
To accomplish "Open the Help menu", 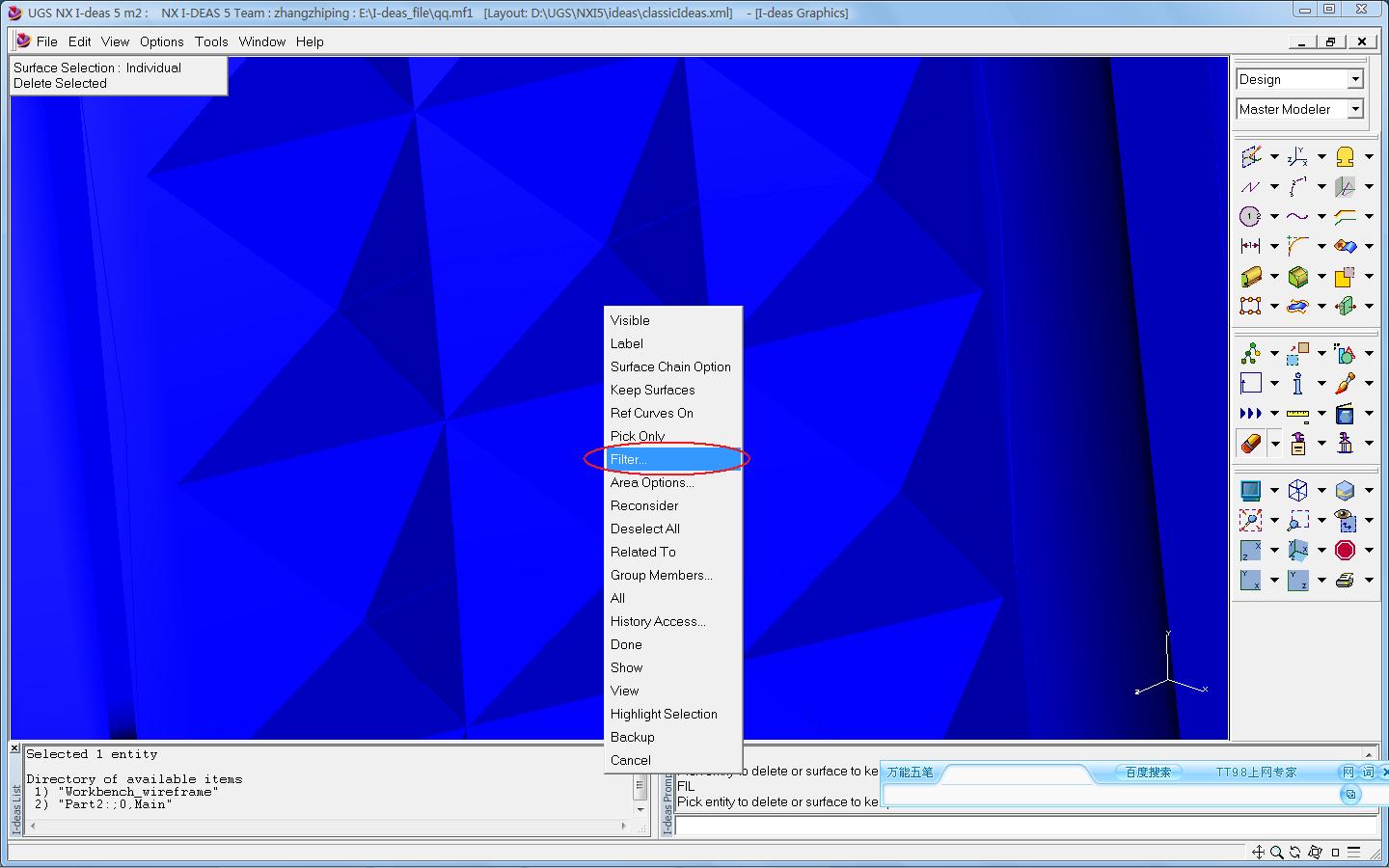I will point(310,41).
